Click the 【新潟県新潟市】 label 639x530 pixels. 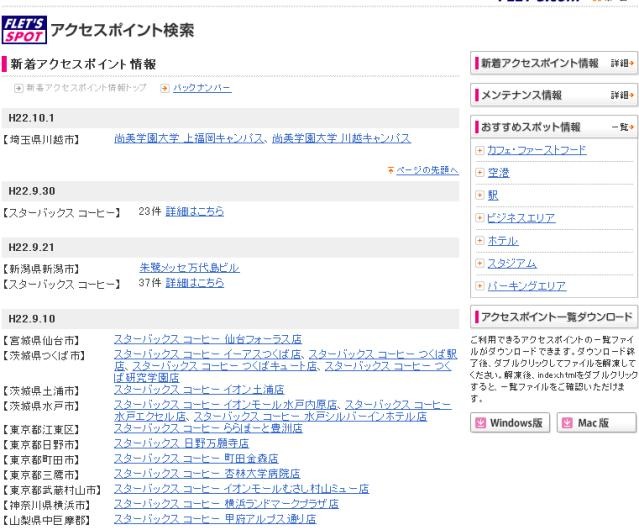point(41,269)
